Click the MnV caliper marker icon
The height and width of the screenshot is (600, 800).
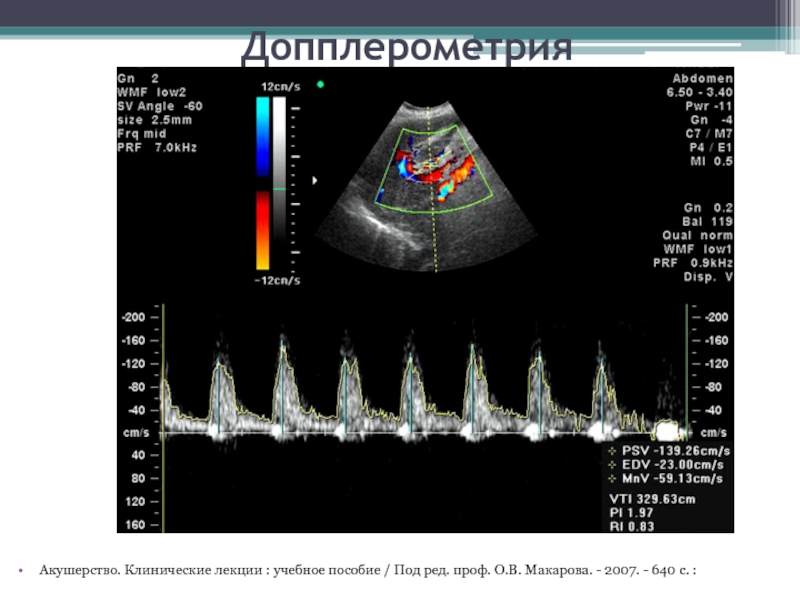pyautogui.click(x=612, y=479)
